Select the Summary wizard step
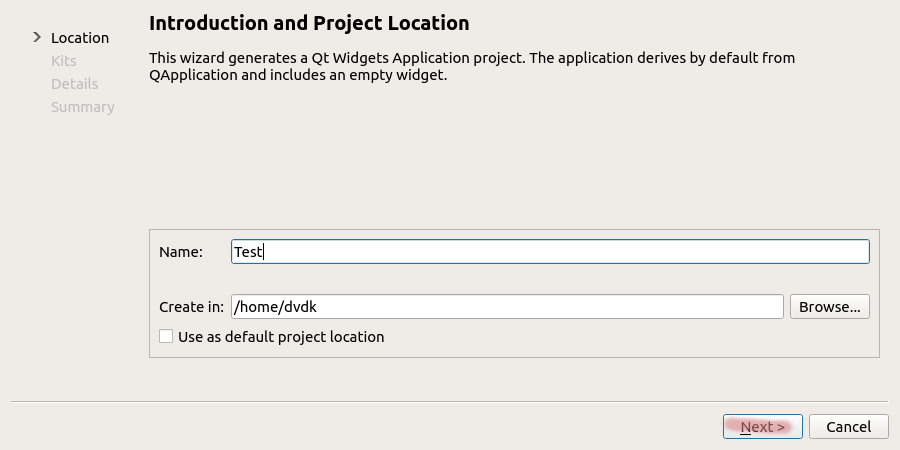Image resolution: width=900 pixels, height=450 pixels. 82,107
